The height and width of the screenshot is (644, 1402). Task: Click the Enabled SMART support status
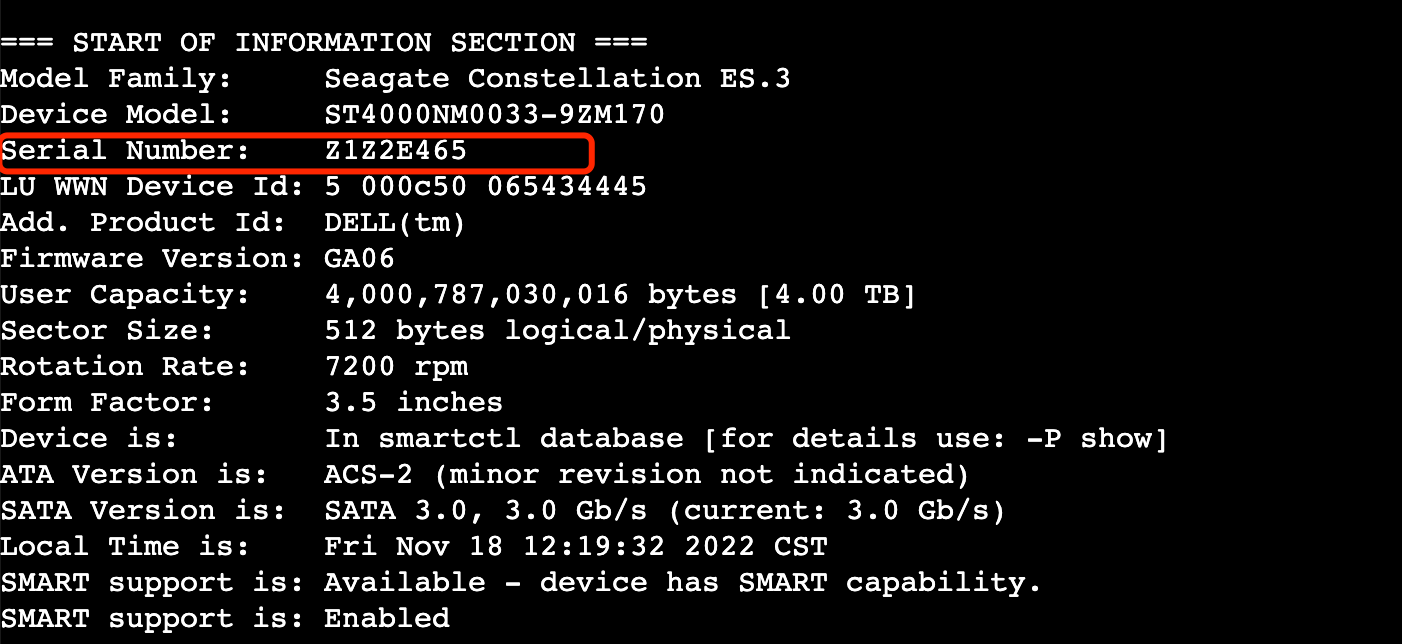(x=387, y=619)
